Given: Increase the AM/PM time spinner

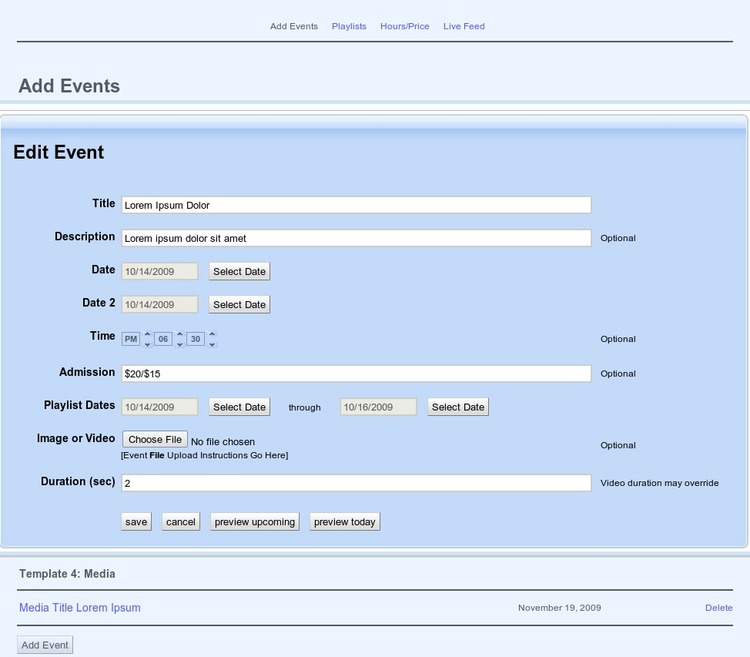Looking at the screenshot, I should tap(147, 334).
